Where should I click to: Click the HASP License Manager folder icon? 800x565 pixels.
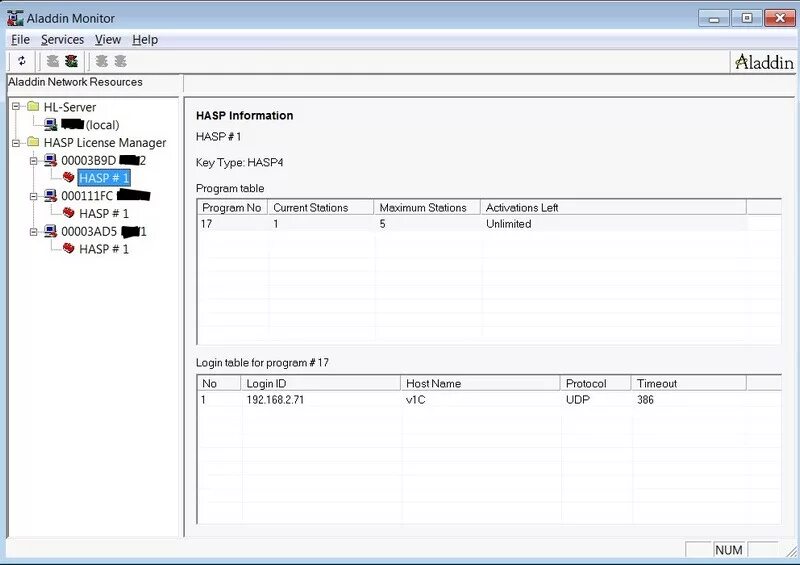click(x=33, y=142)
